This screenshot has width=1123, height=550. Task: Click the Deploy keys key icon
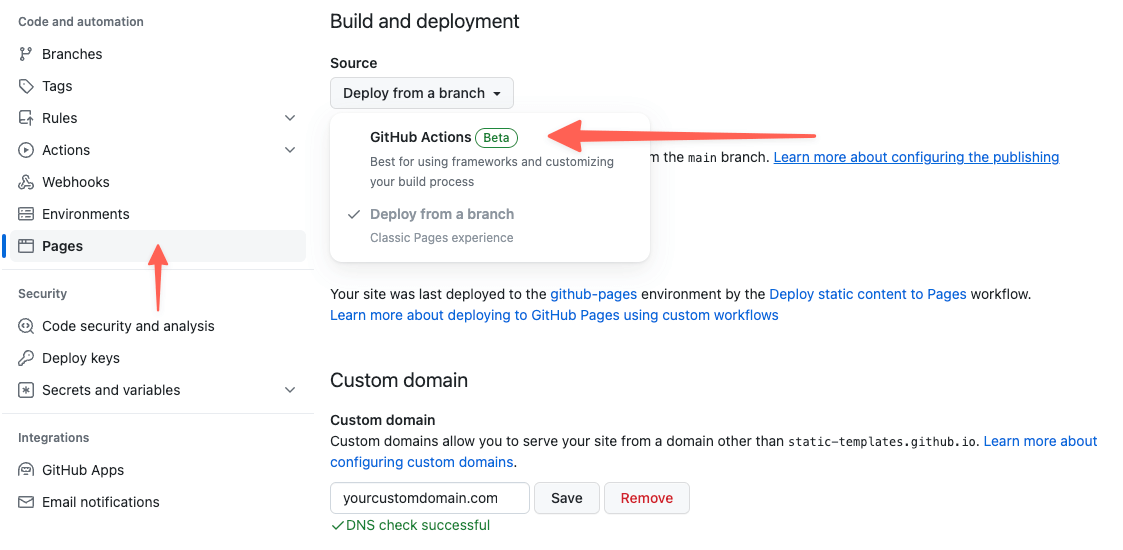(26, 358)
